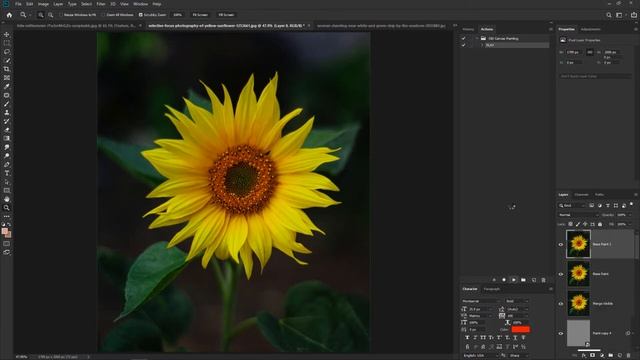Viewport: 640px width, 360px height.
Task: Open the red text color swatch in the Character panel
Action: pyautogui.click(x=520, y=329)
